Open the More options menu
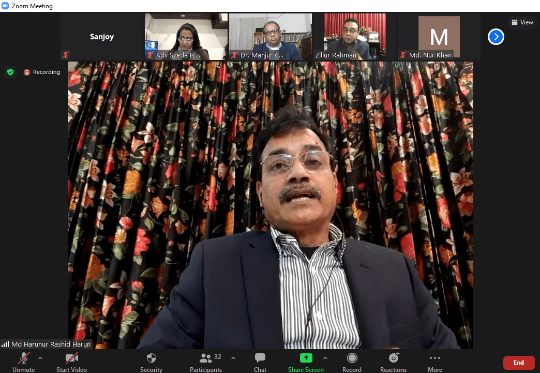Viewport: 540px width, 373px height. pos(435,362)
